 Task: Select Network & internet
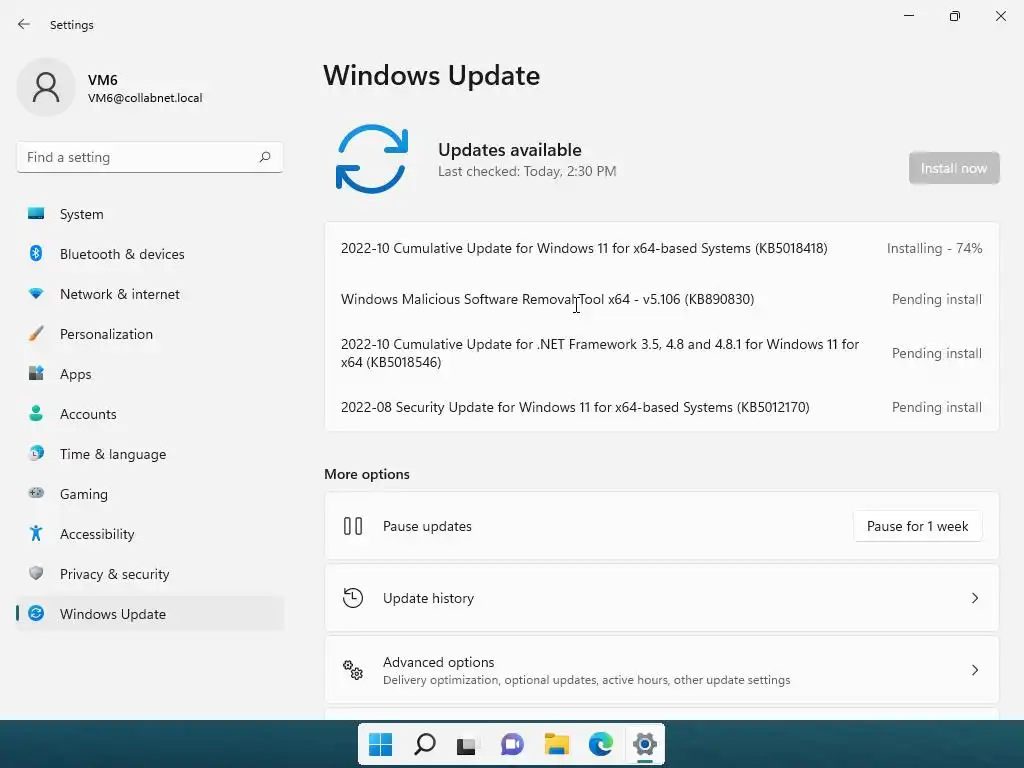150,294
